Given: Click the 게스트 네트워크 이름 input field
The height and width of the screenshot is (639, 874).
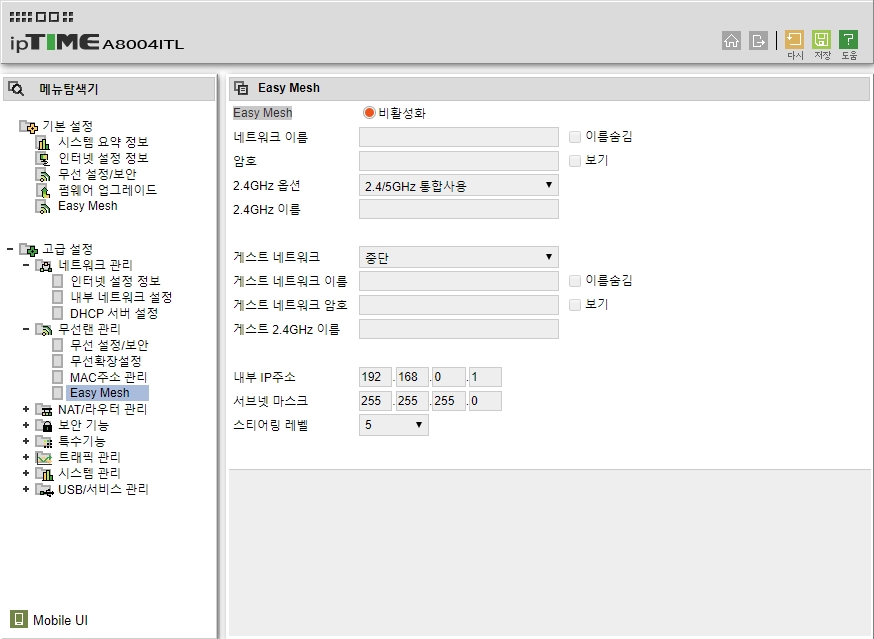Looking at the screenshot, I should (459, 280).
